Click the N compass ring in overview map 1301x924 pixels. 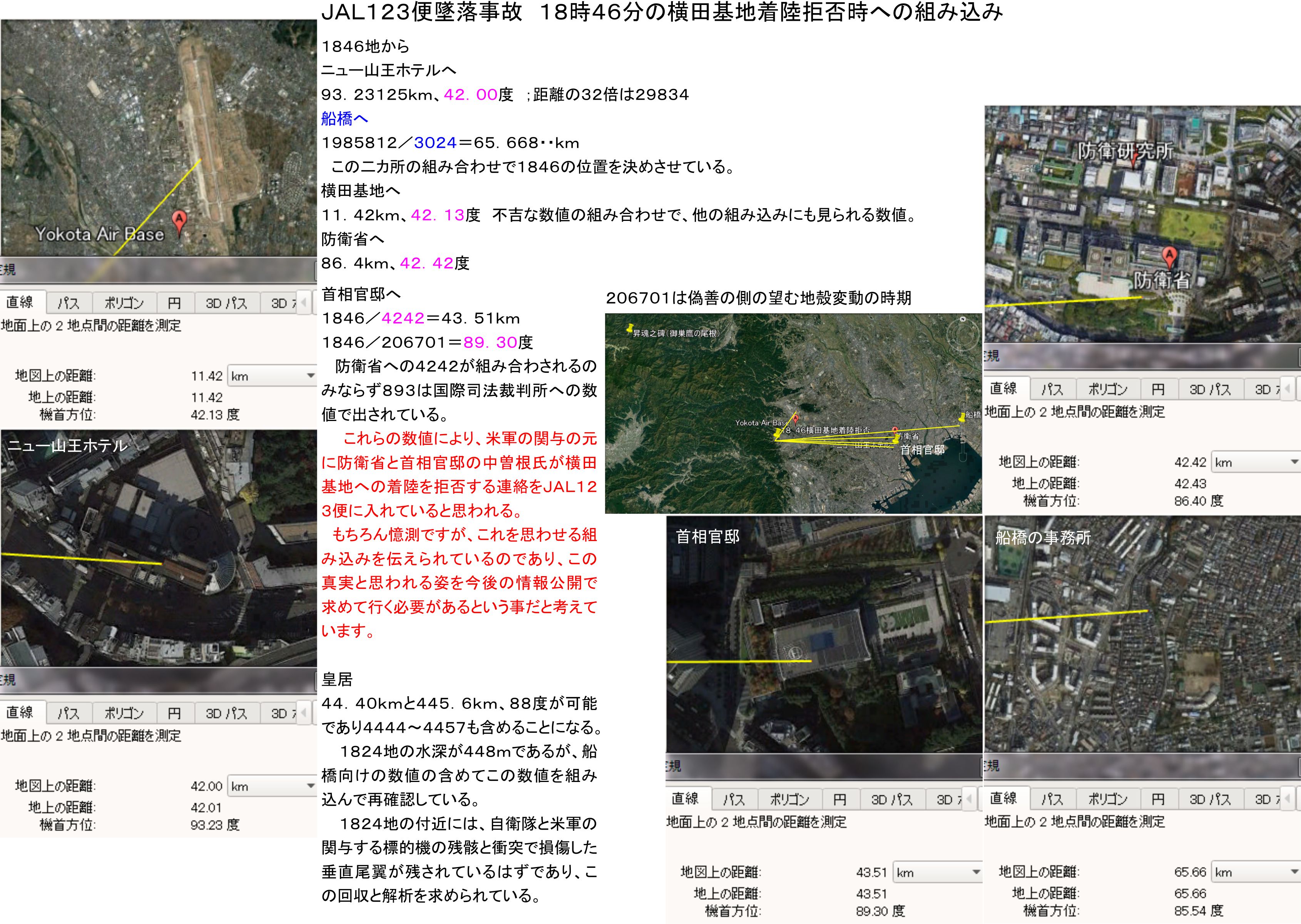click(963, 334)
